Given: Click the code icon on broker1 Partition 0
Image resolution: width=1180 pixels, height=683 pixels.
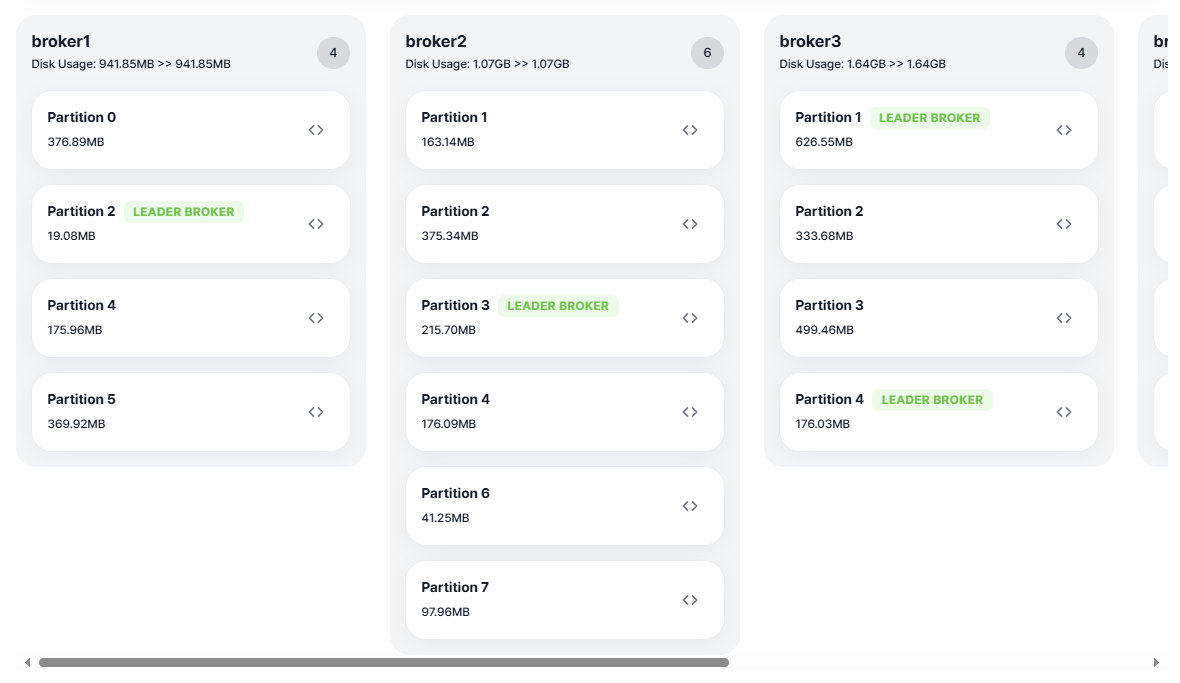Looking at the screenshot, I should [x=316, y=130].
